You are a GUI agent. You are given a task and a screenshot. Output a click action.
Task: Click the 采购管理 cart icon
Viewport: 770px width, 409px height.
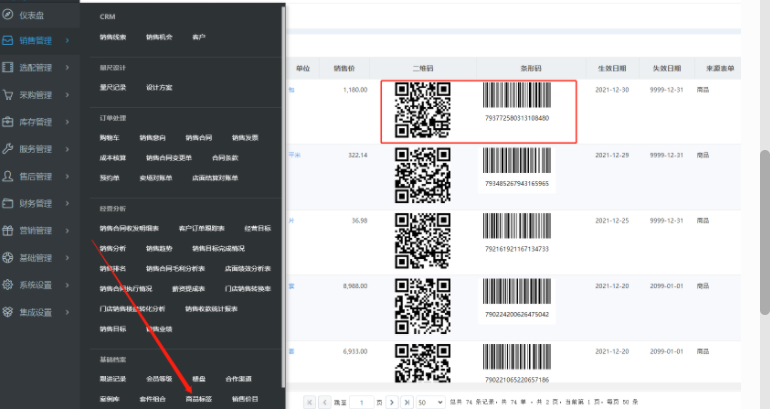click(7, 95)
